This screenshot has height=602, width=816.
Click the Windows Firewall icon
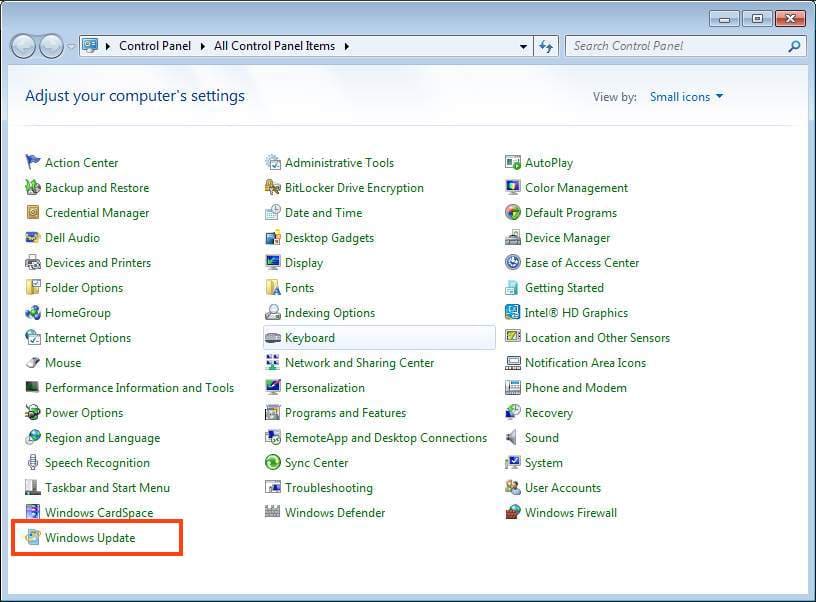click(x=513, y=513)
